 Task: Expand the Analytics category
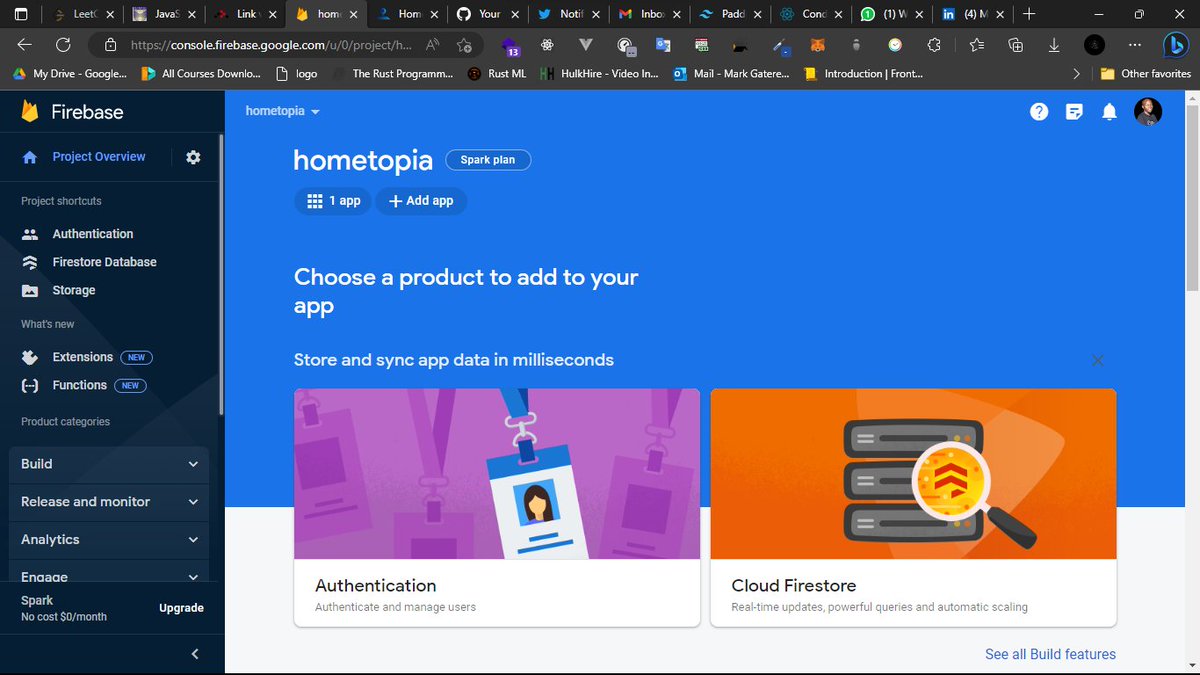pyautogui.click(x=110, y=540)
